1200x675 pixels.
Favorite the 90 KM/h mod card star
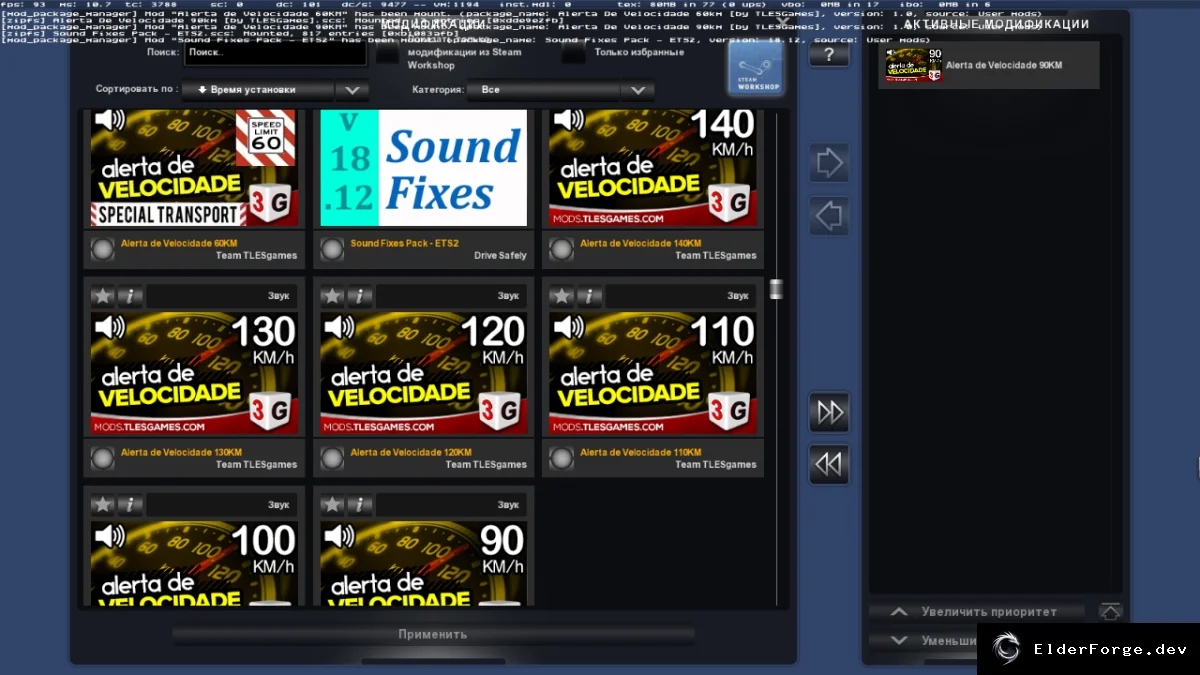coord(332,505)
